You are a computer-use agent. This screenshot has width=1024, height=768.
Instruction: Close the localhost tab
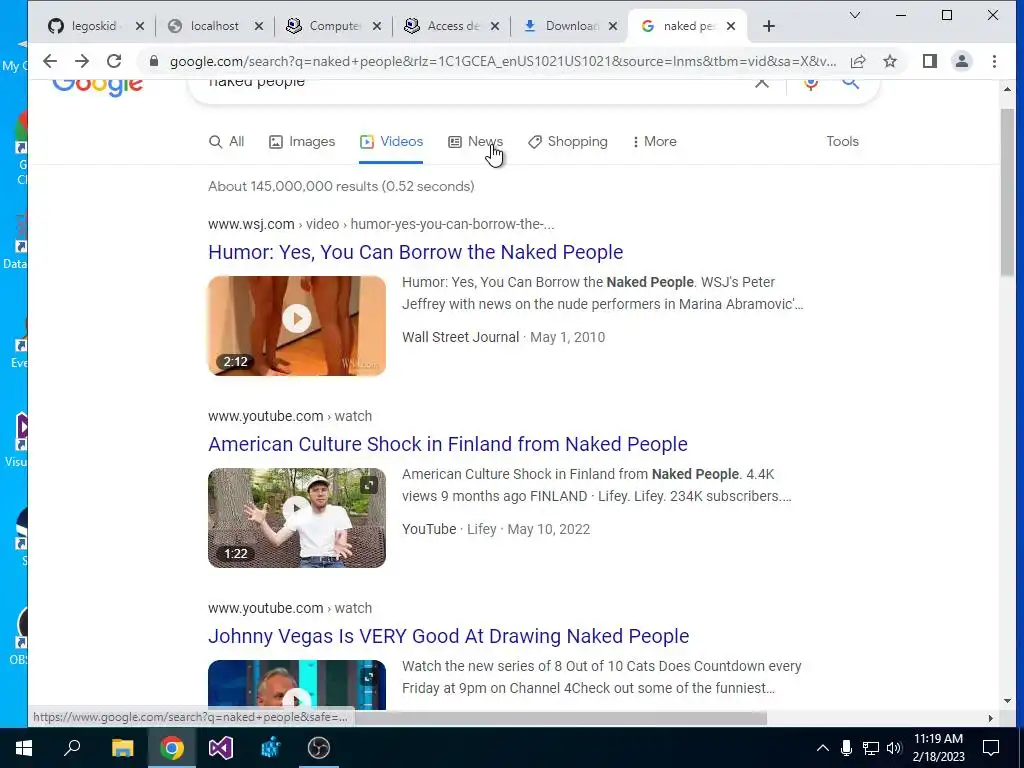pyautogui.click(x=259, y=26)
